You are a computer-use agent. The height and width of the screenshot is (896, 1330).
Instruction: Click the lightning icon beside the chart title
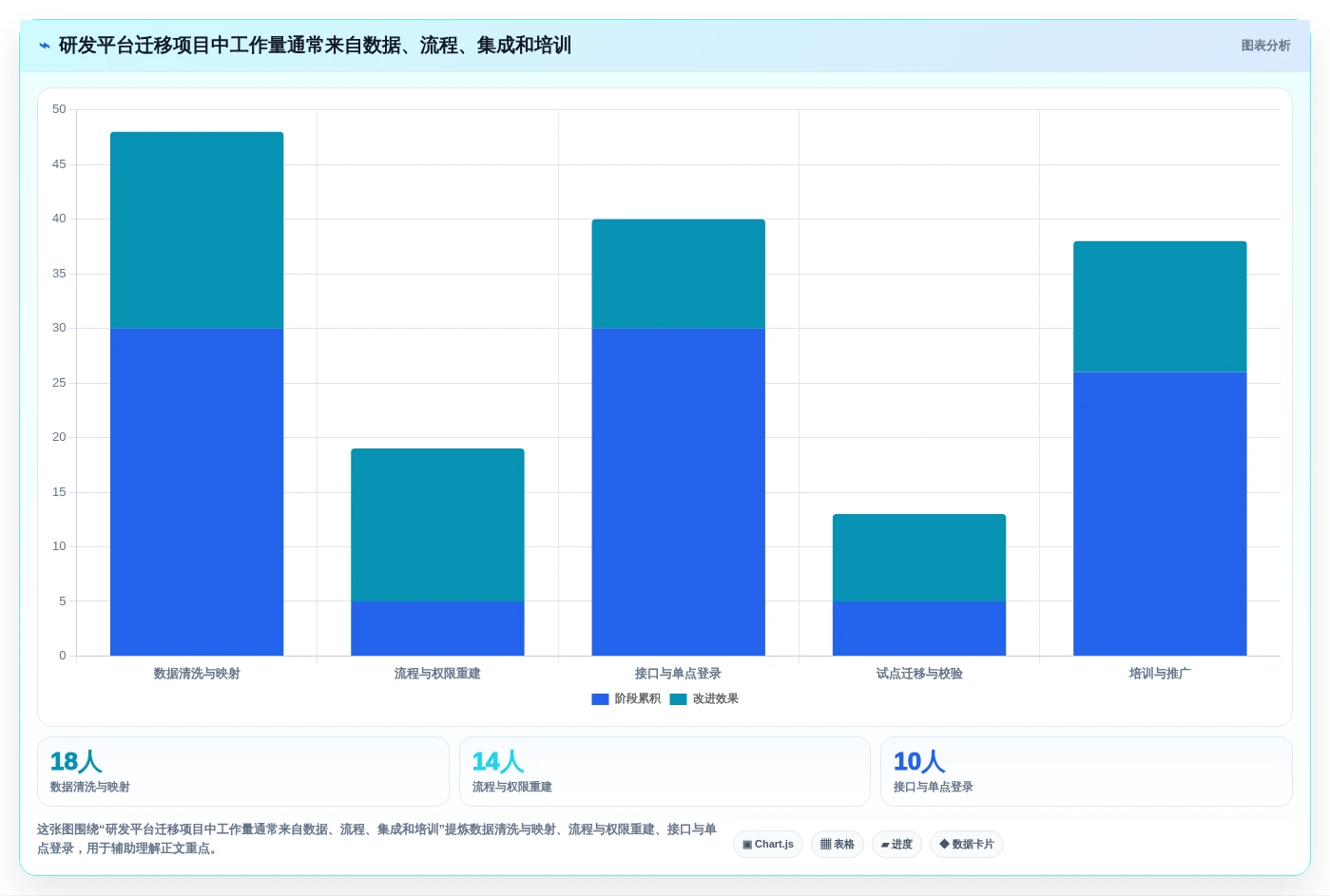[44, 46]
